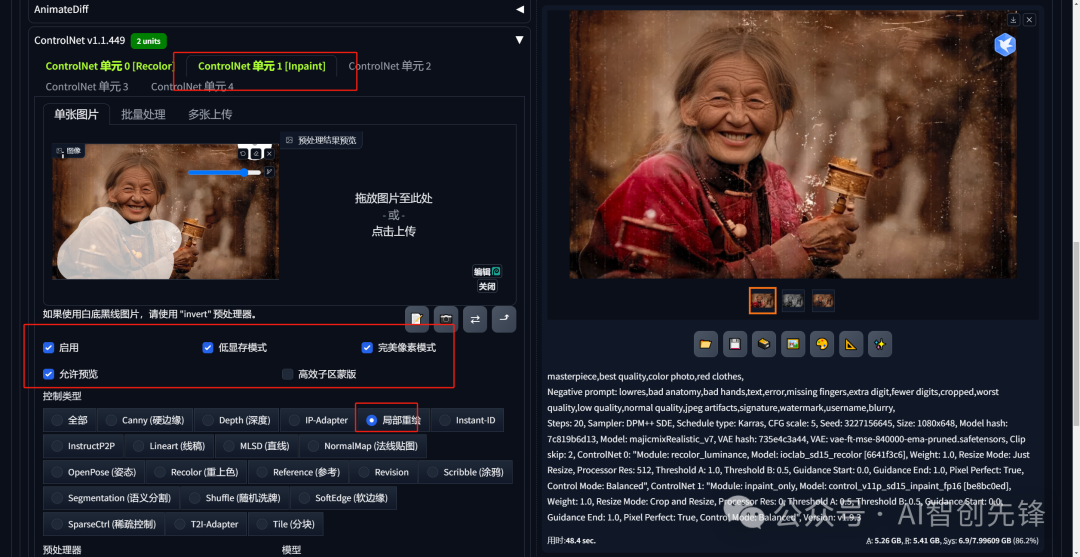This screenshot has width=1080, height=557.
Task: Open ControlNet 单元 3 tab
Action: (87, 86)
